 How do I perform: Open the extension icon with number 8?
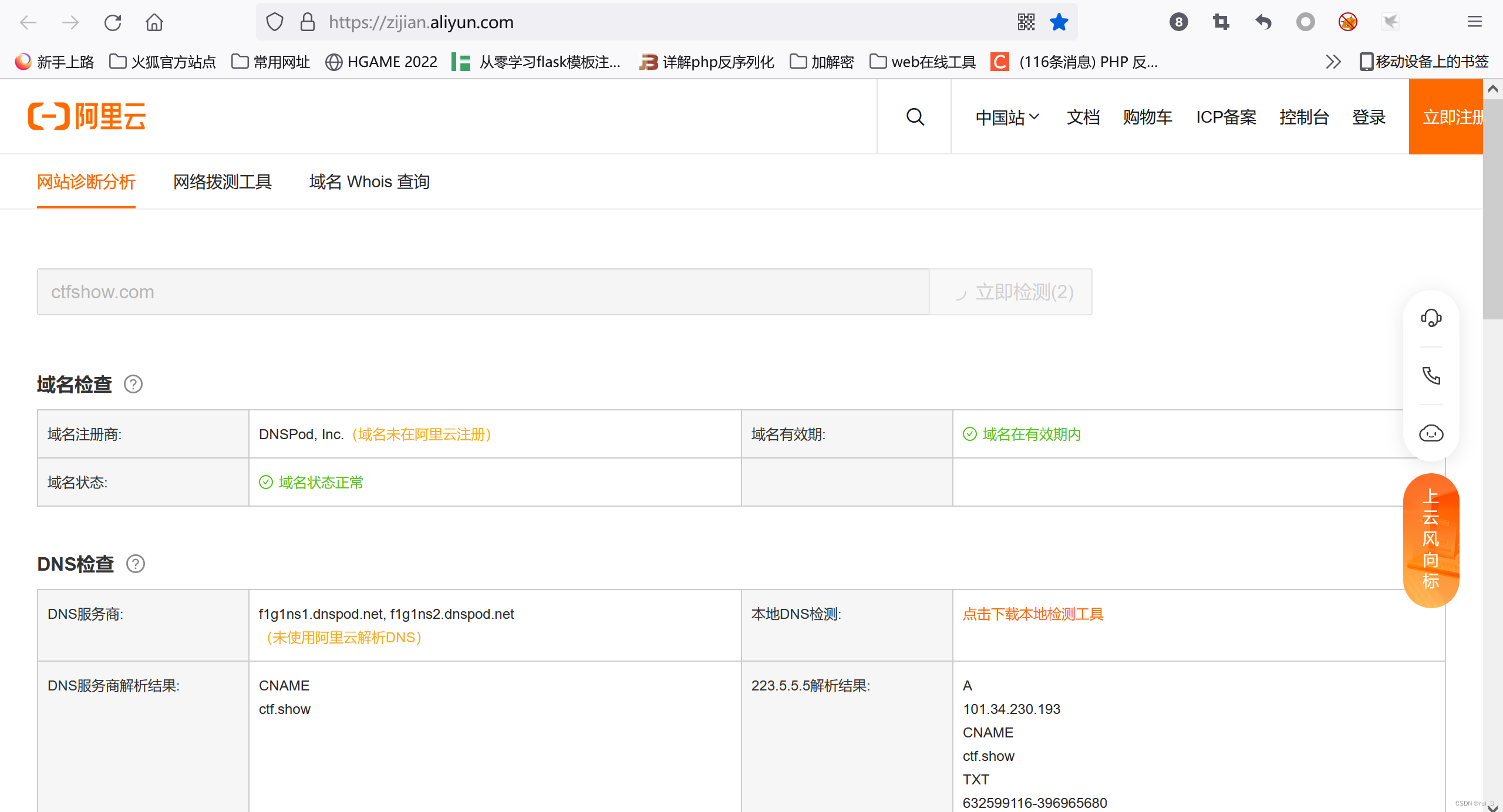[1178, 22]
